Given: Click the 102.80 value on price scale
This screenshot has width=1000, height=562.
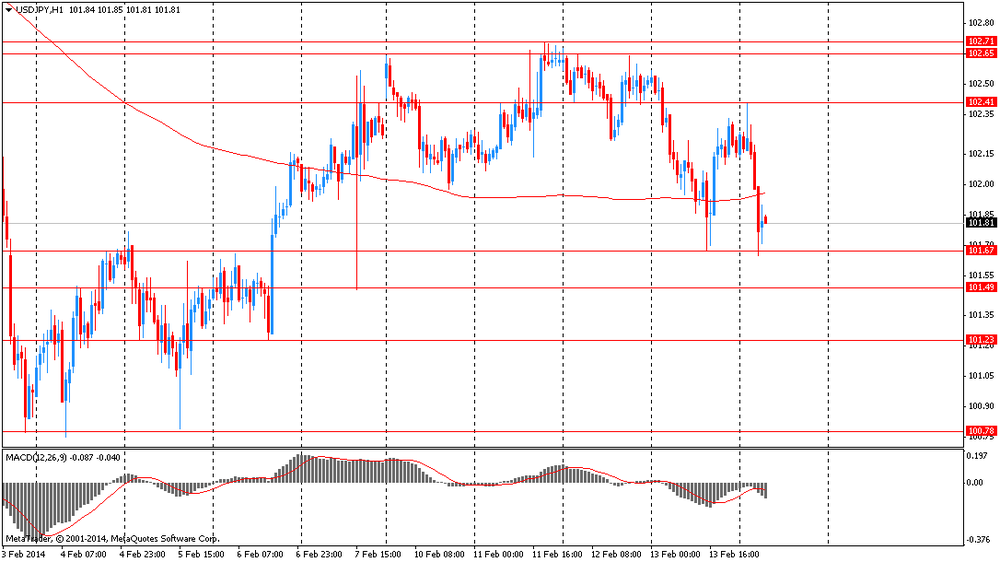Looking at the screenshot, I should point(980,22).
